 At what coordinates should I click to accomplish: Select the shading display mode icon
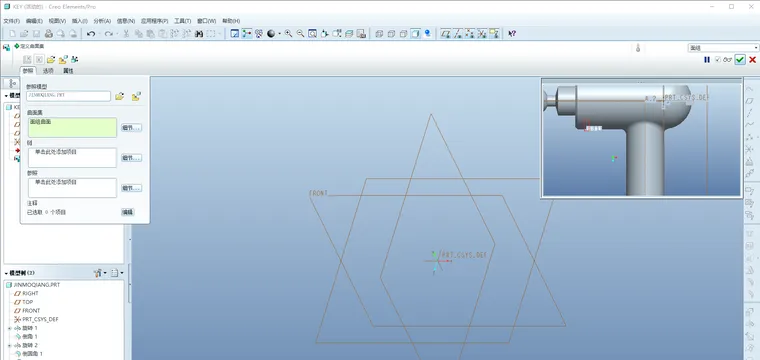point(415,33)
